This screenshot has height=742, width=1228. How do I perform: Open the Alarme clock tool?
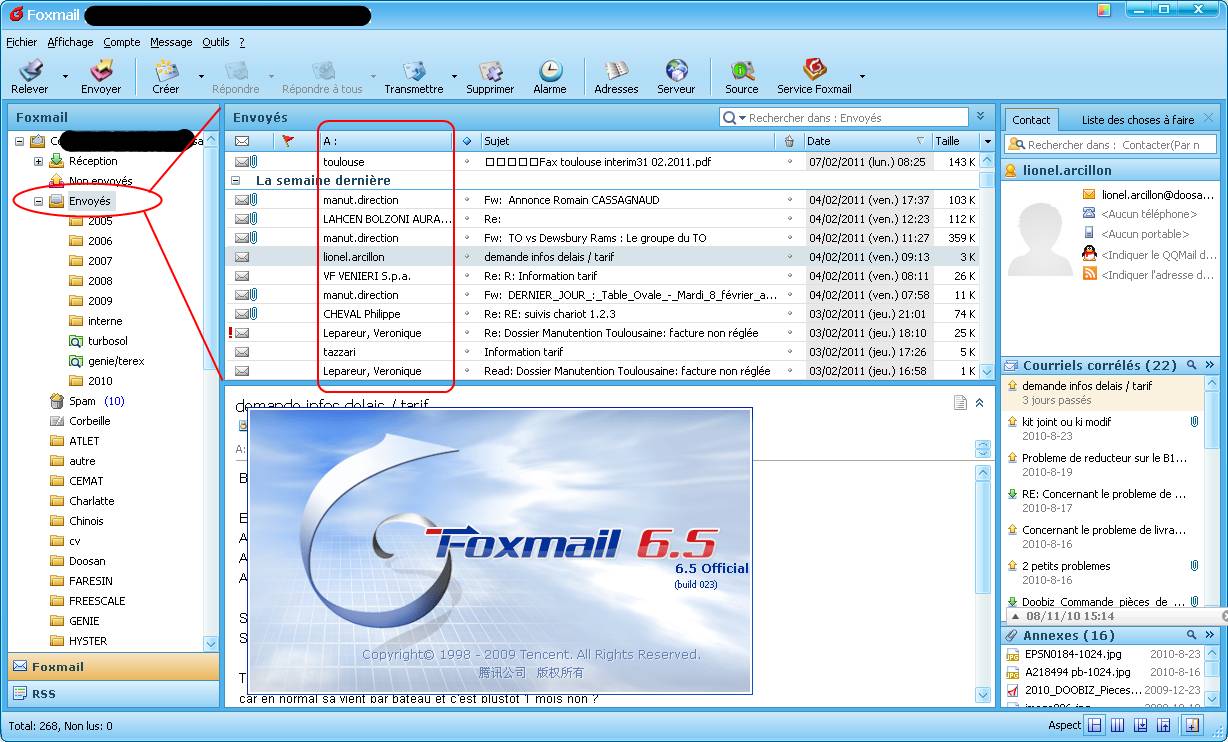(550, 70)
